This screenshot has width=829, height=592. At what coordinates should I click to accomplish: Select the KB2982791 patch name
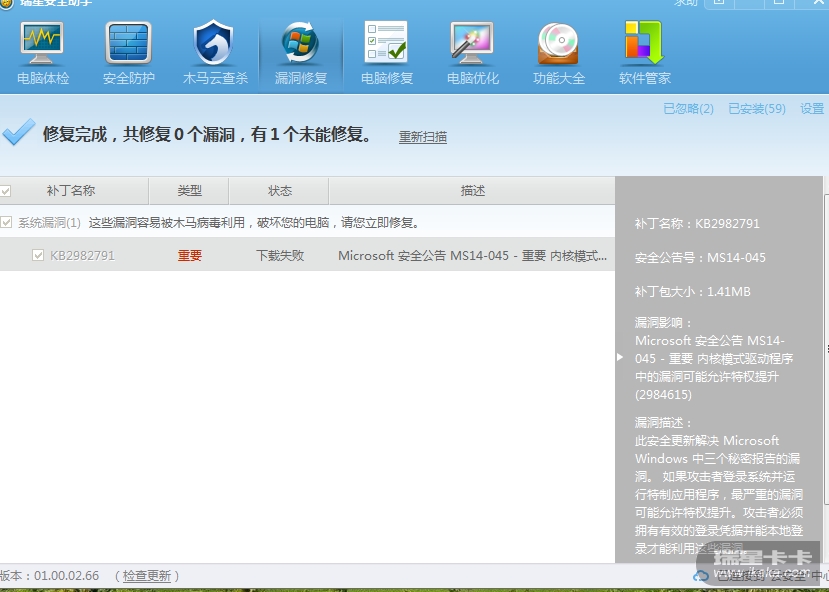pyautogui.click(x=82, y=256)
